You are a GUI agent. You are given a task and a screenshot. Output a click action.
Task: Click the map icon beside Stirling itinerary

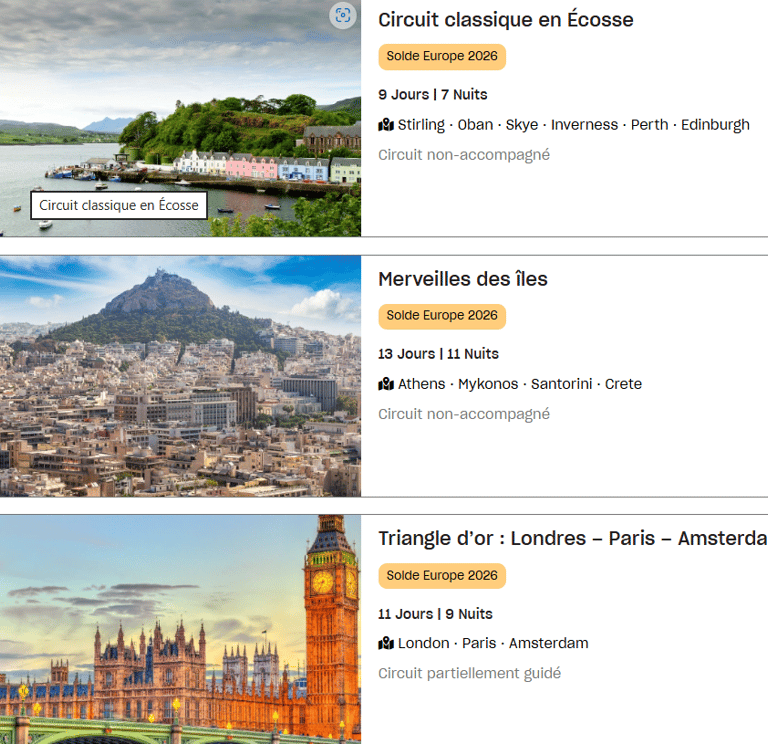[386, 125]
